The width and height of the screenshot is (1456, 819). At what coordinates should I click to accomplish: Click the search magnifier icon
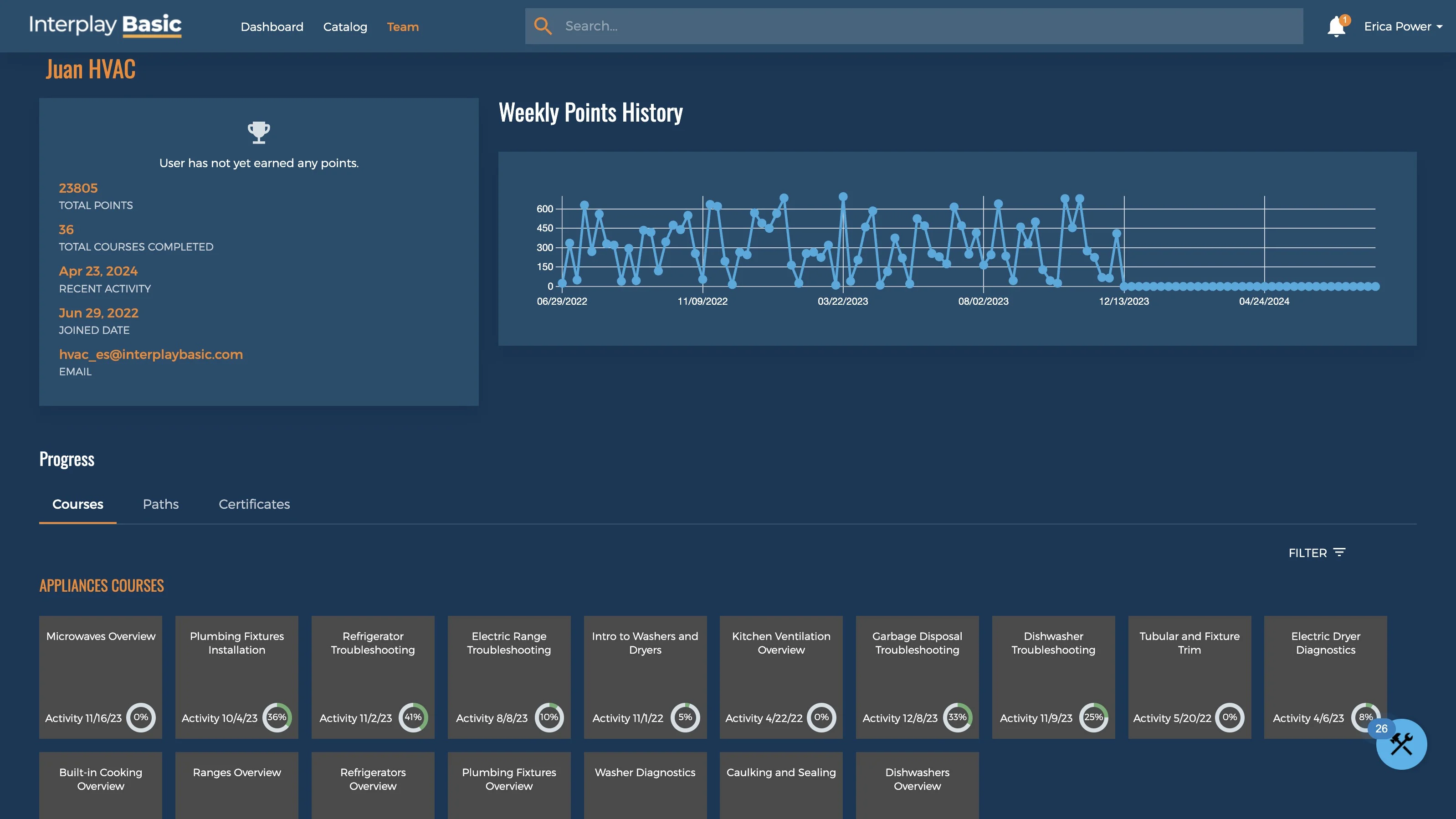click(543, 26)
